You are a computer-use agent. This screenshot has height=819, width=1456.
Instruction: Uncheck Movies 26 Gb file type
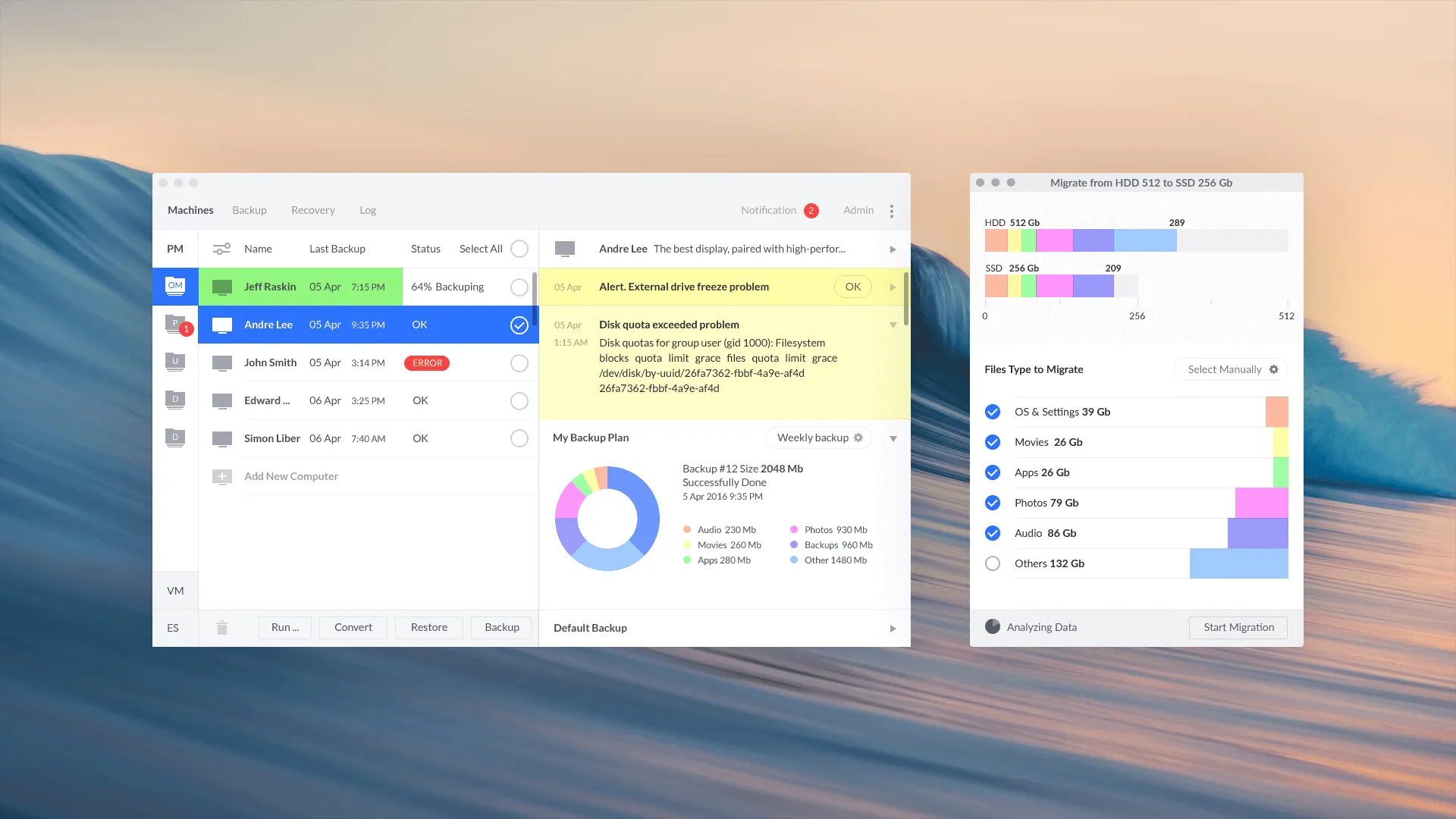(x=993, y=442)
